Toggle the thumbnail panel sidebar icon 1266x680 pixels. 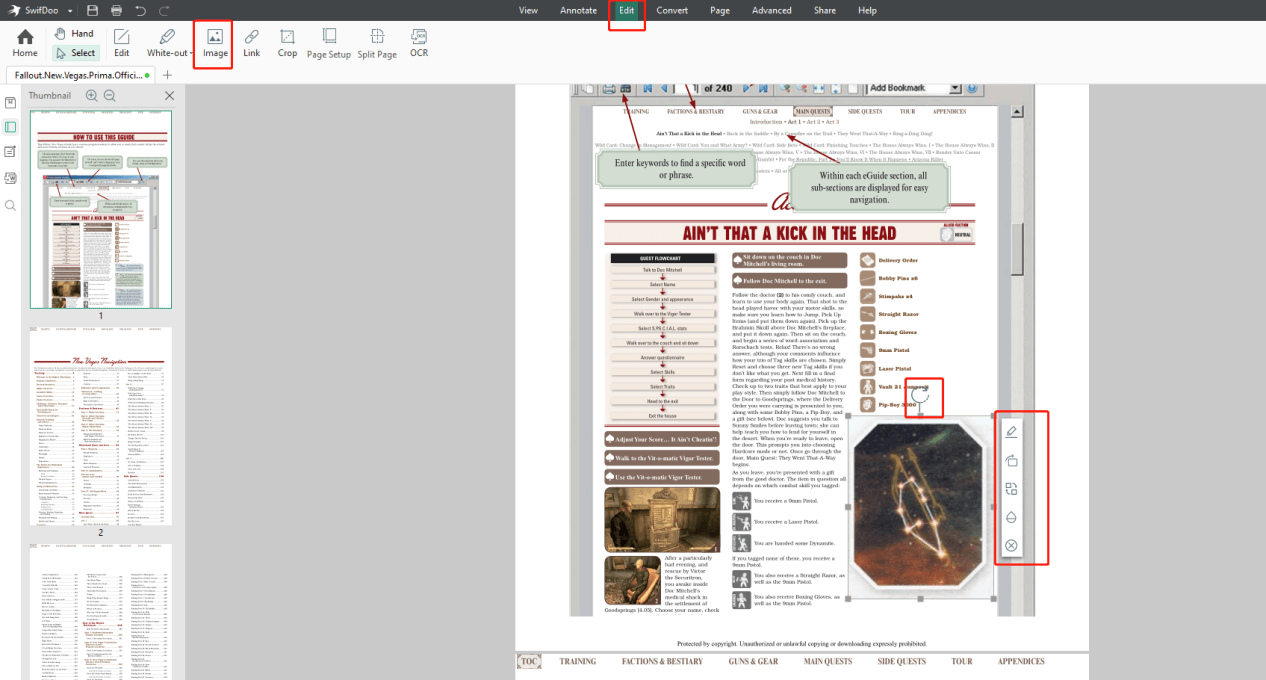tap(12, 127)
